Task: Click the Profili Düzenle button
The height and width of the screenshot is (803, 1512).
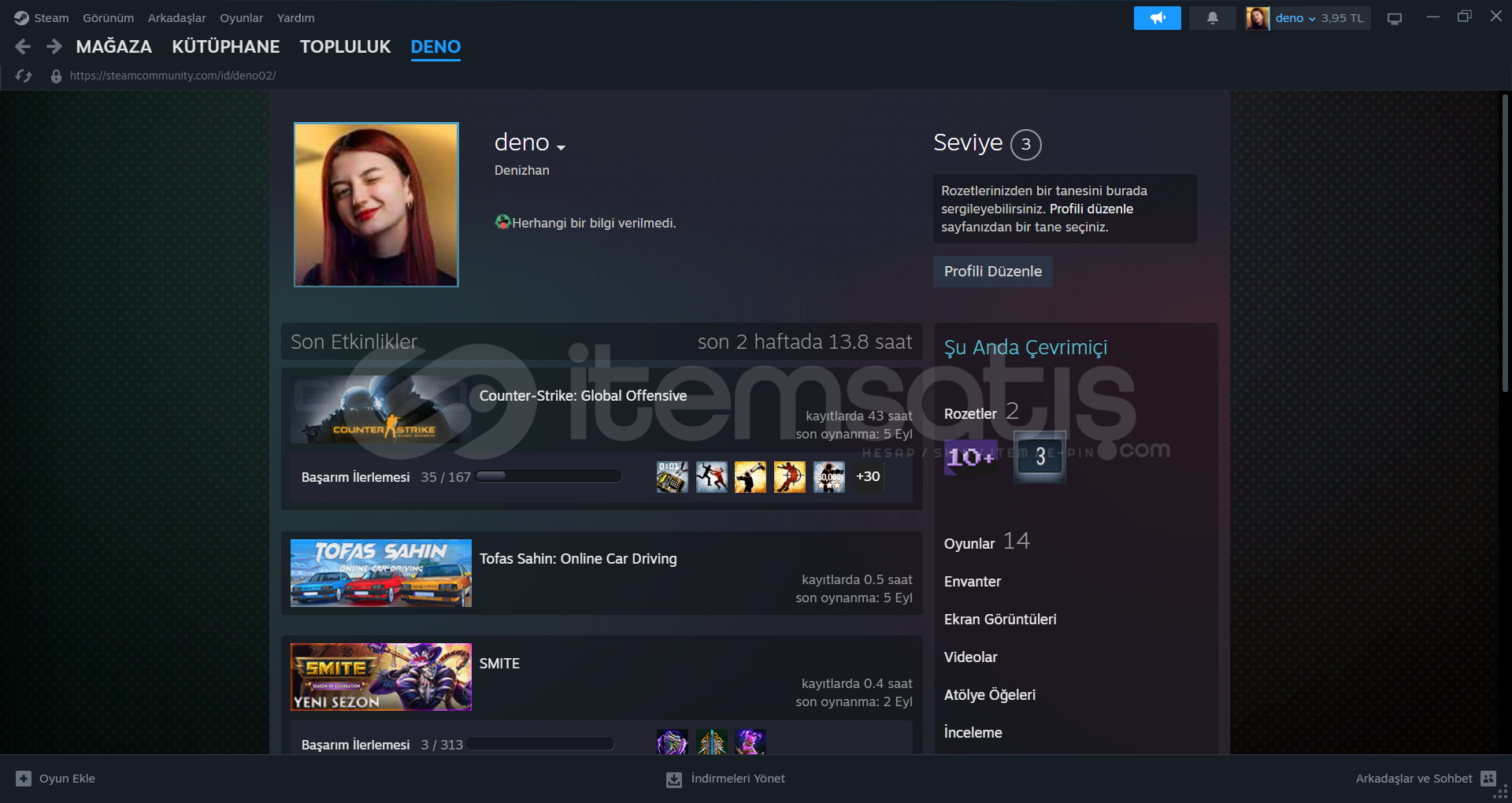Action: click(x=993, y=272)
